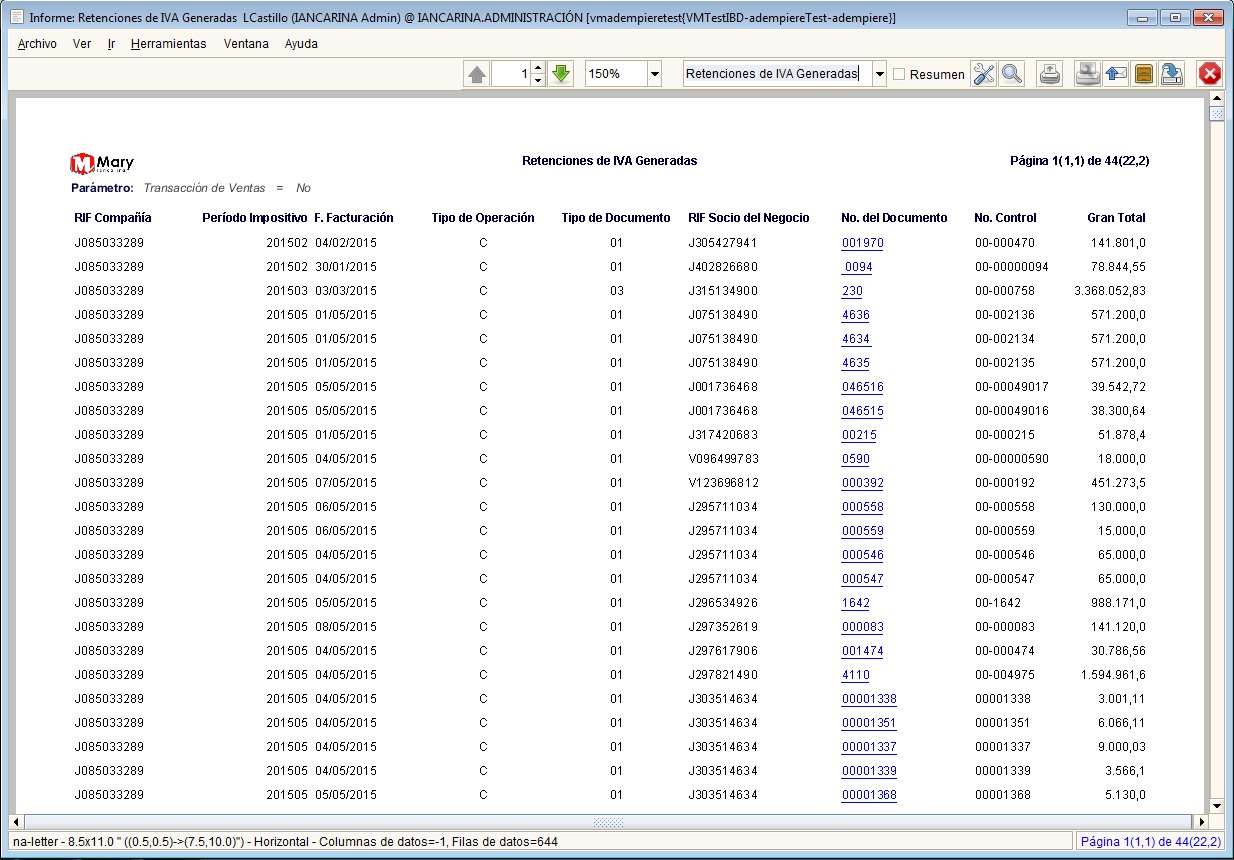Go to the next page (green down arrow)
The height and width of the screenshot is (860, 1234).
(x=561, y=74)
